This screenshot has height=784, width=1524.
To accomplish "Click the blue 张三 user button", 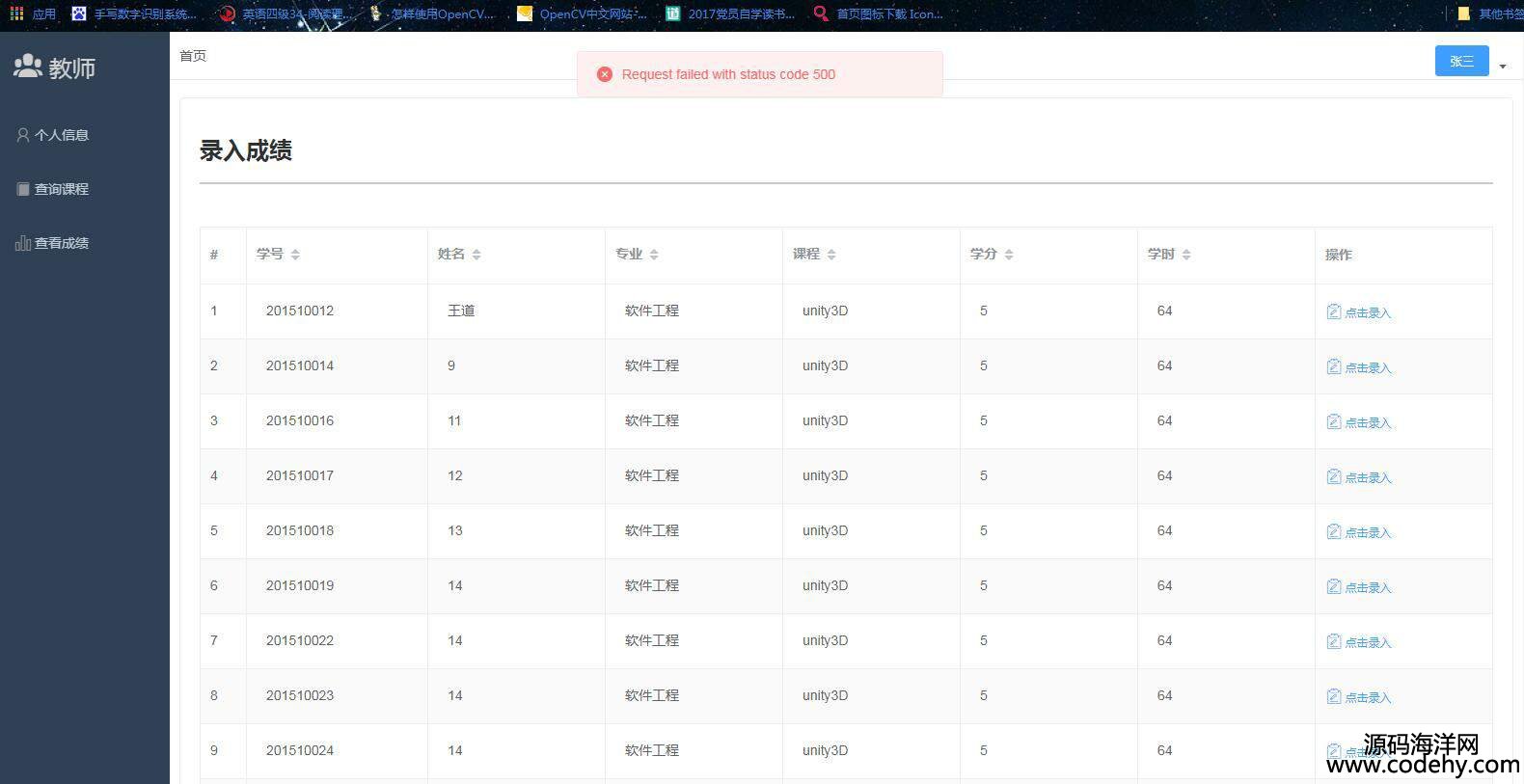I will tap(1461, 61).
